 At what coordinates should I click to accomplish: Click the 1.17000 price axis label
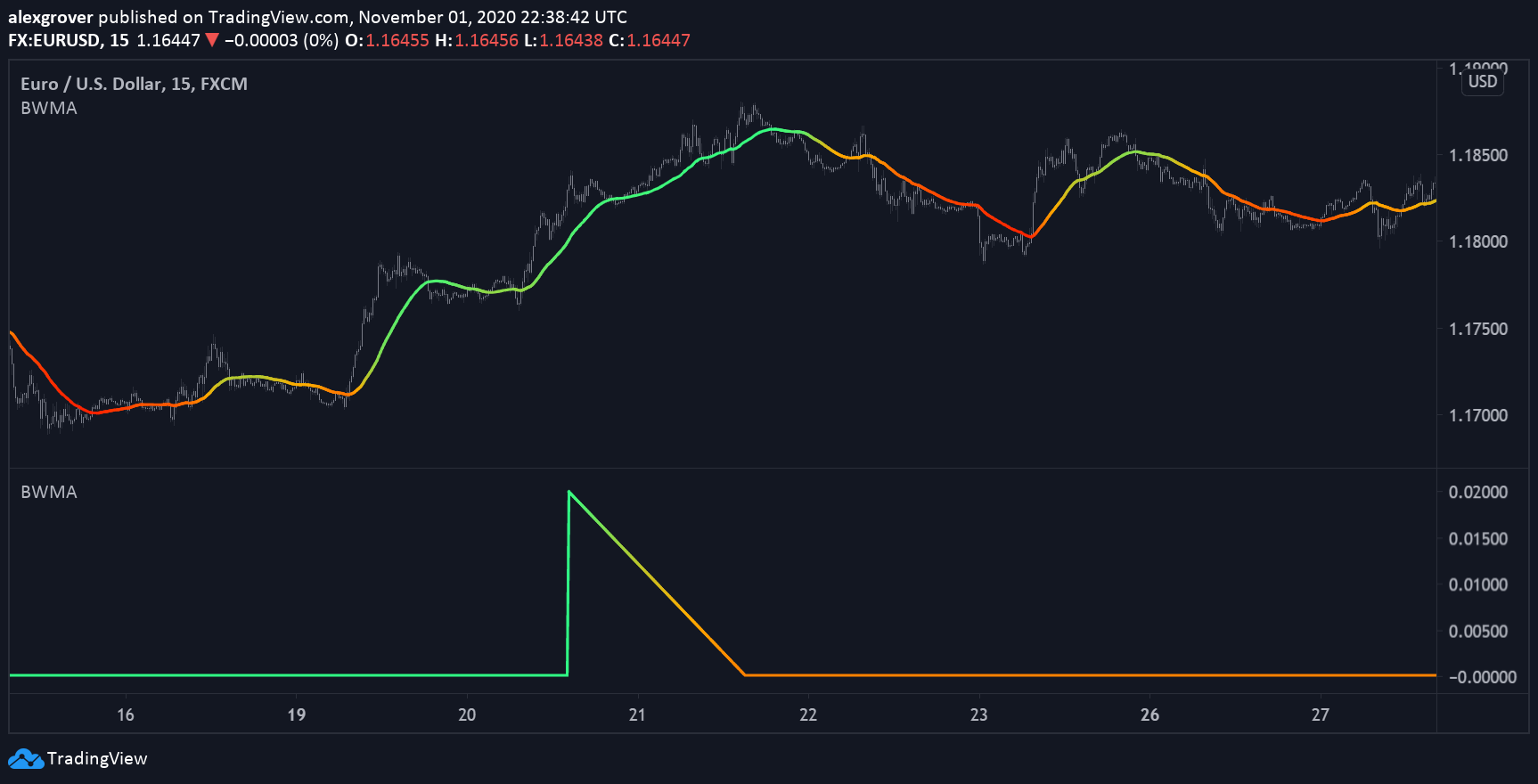click(1478, 415)
